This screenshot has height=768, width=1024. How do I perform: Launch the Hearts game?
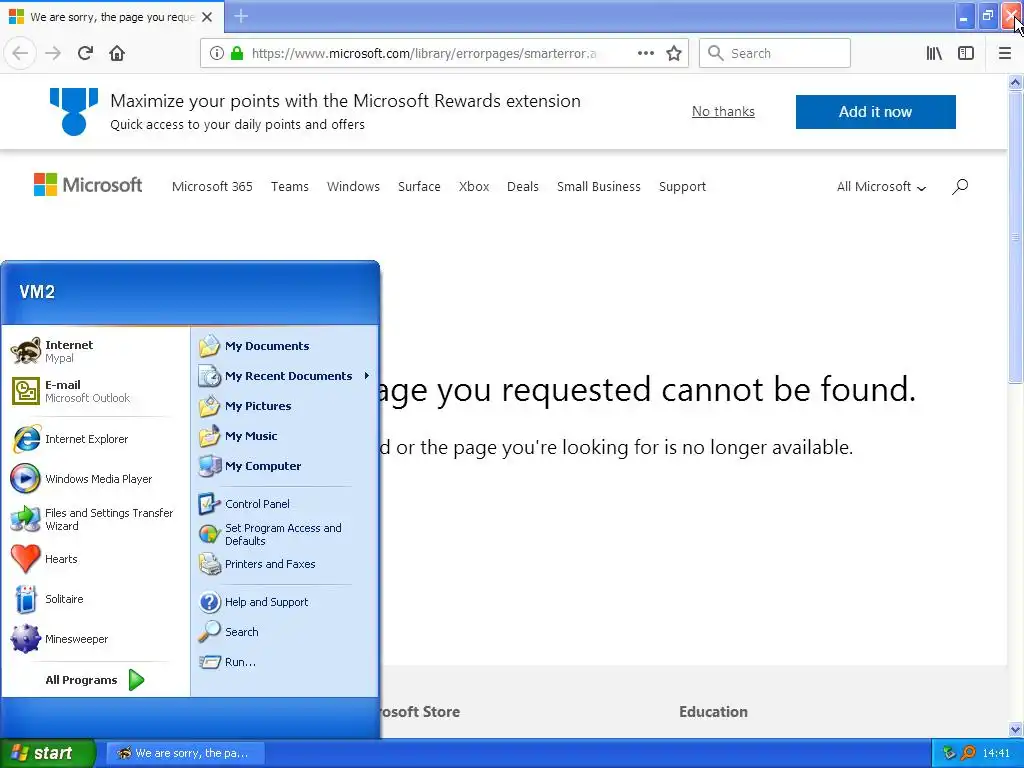click(95, 559)
